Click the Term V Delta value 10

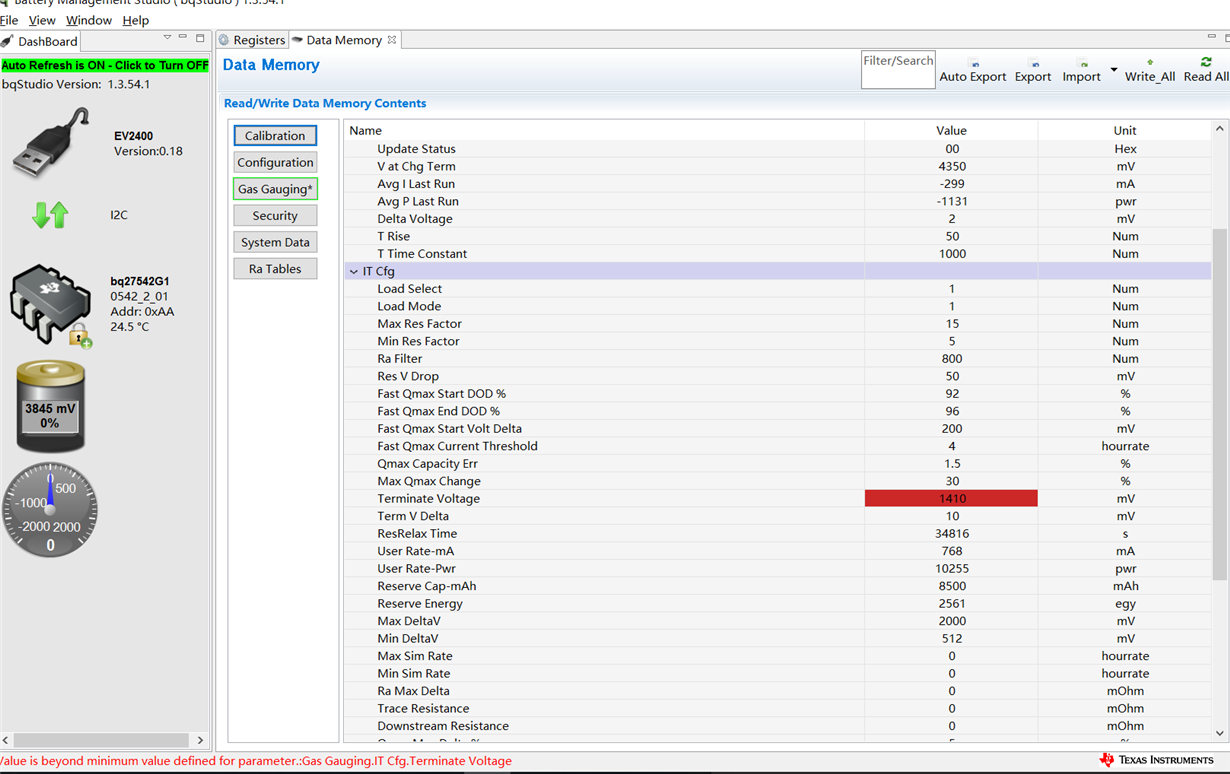951,516
